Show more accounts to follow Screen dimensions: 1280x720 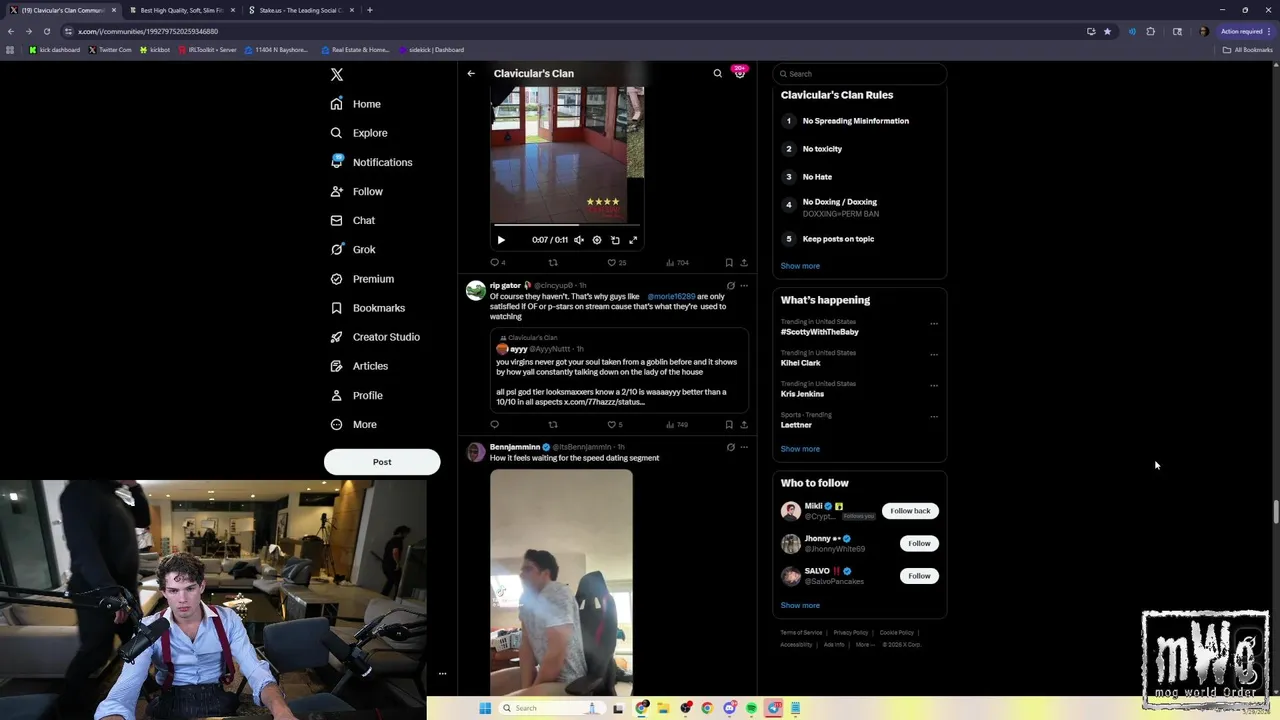[800, 605]
